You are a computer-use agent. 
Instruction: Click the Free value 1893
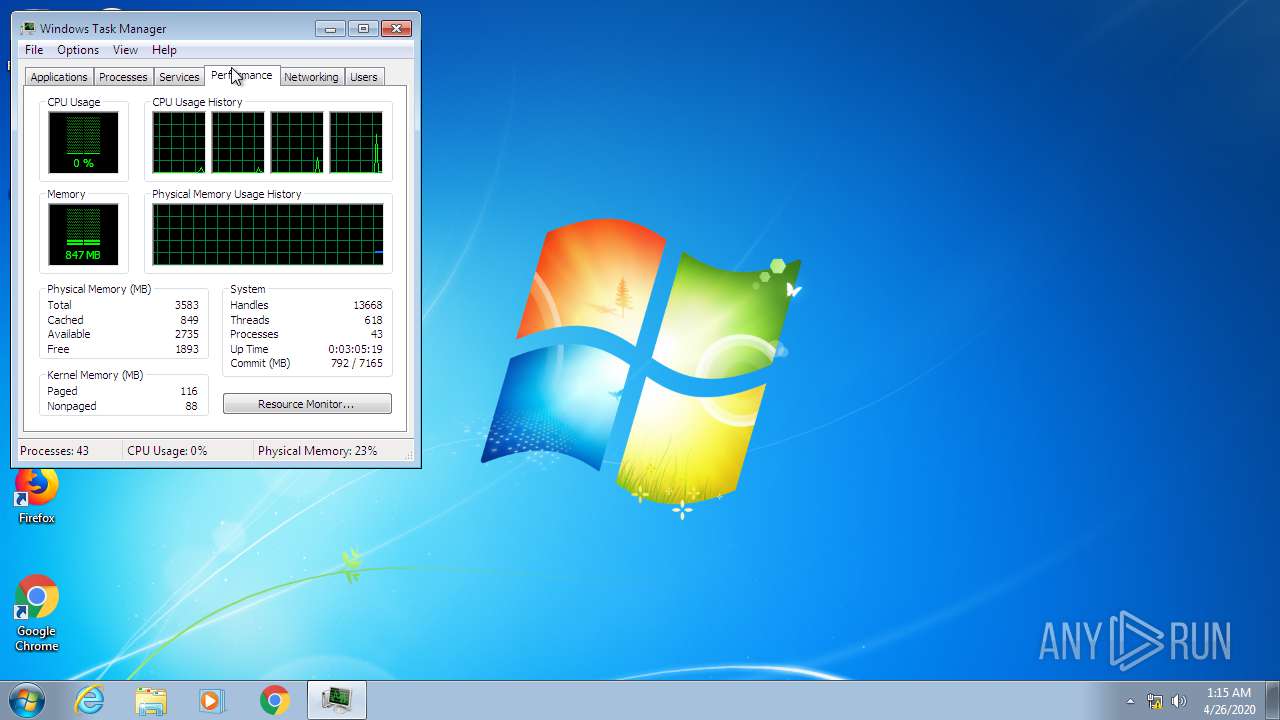186,349
